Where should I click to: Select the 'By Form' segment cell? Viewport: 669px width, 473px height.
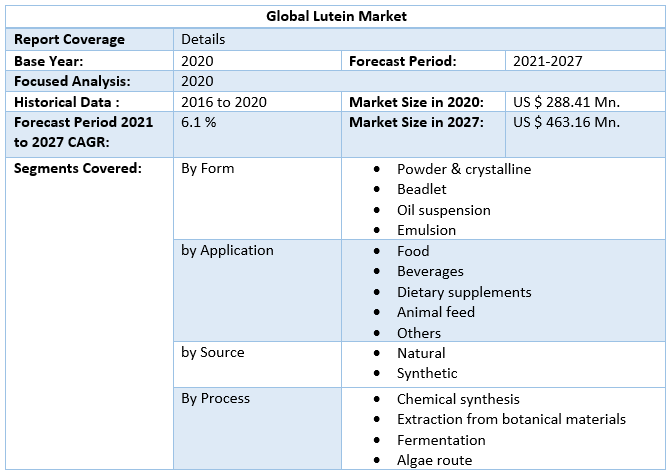207,168
